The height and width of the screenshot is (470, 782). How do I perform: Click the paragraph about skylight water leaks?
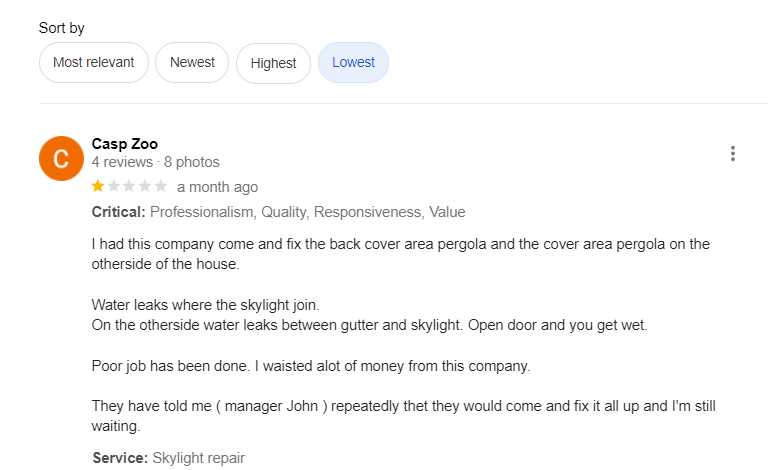pyautogui.click(x=370, y=315)
